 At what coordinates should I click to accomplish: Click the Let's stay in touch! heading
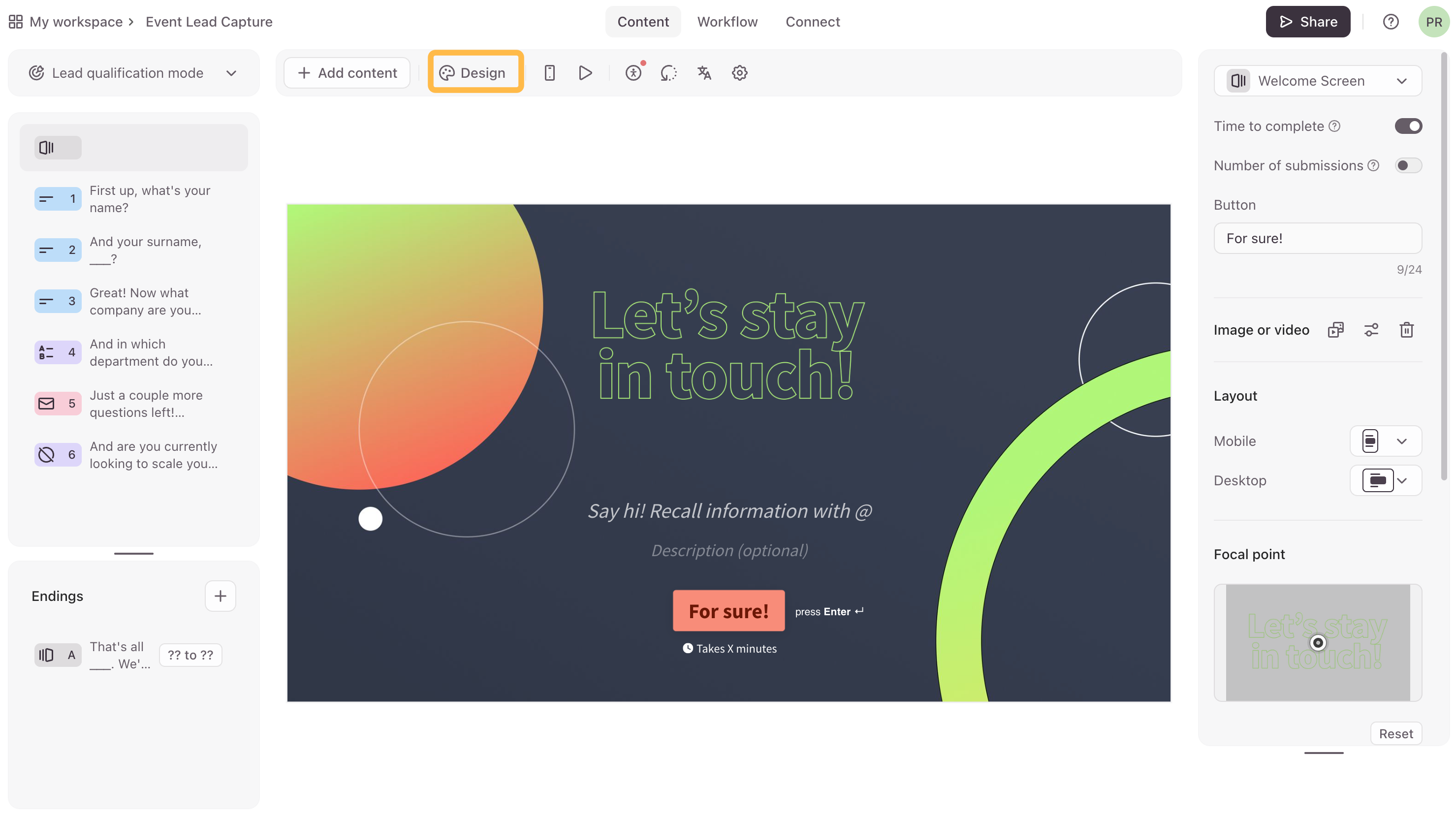(x=728, y=344)
